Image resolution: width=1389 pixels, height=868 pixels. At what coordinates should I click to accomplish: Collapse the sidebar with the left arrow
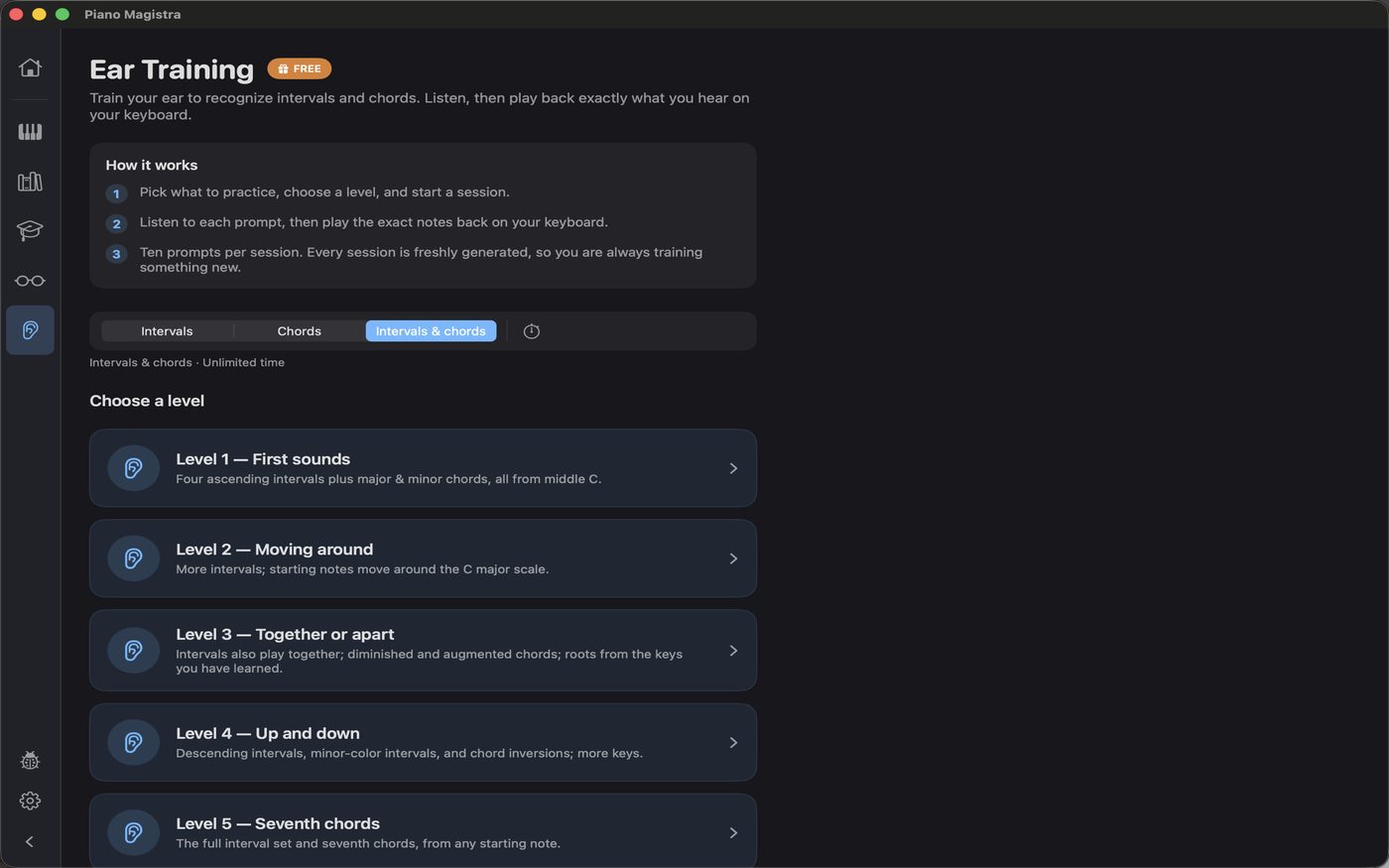(x=30, y=842)
